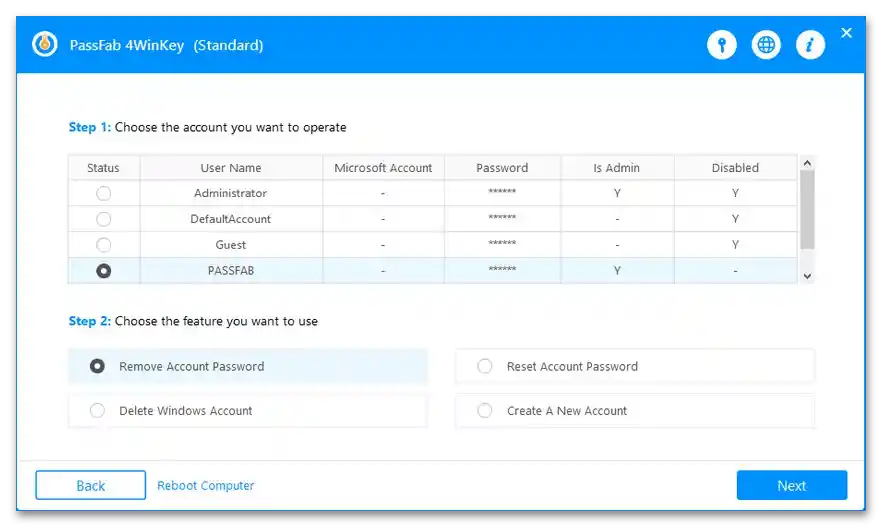This screenshot has height=527, width=882.
Task: Click the Guest row Disabled value
Action: pyautogui.click(x=735, y=245)
